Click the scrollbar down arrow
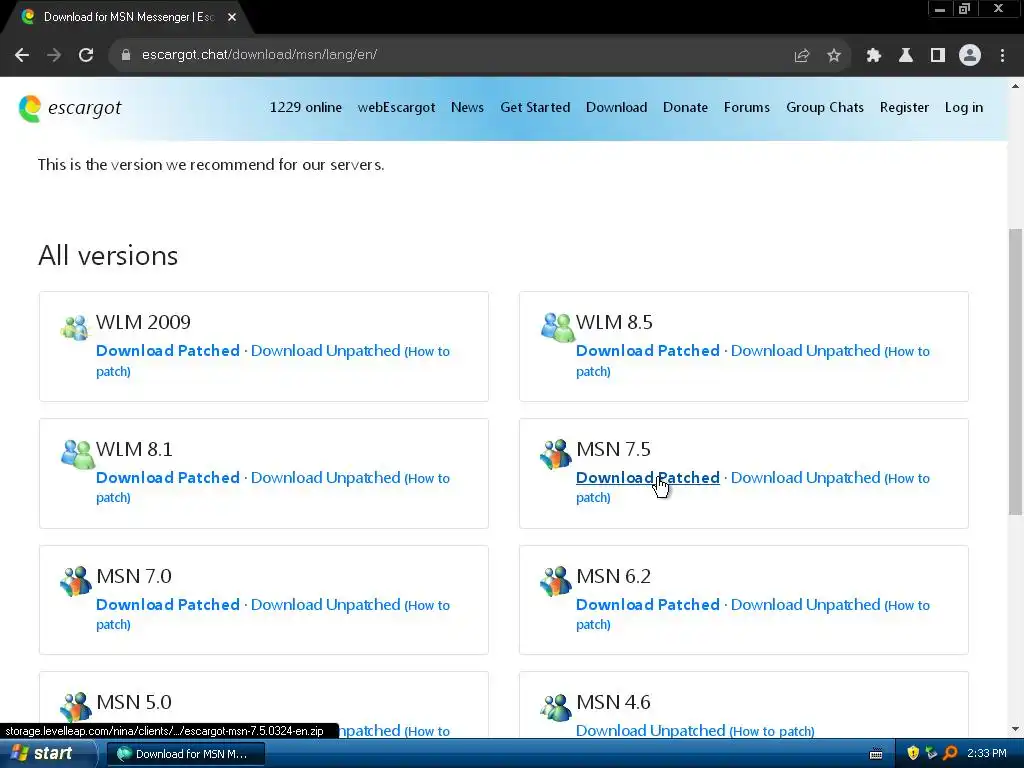The image size is (1024, 768). tap(1016, 729)
